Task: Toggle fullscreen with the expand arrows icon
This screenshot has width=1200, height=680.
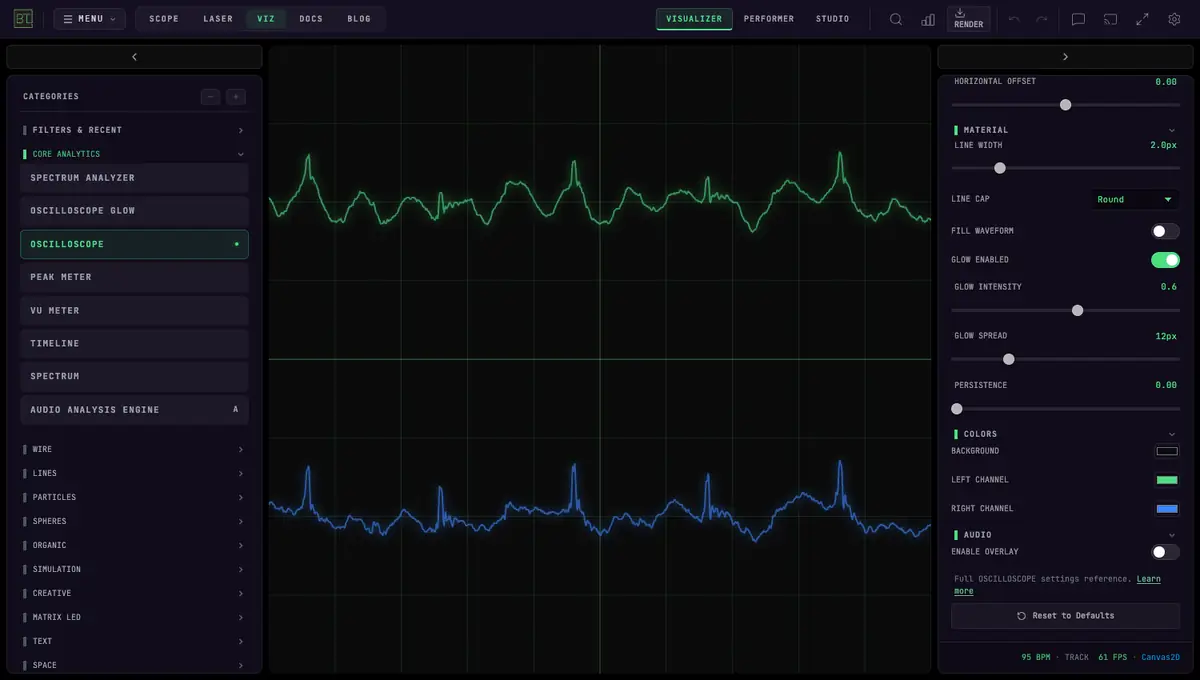Action: (1142, 19)
